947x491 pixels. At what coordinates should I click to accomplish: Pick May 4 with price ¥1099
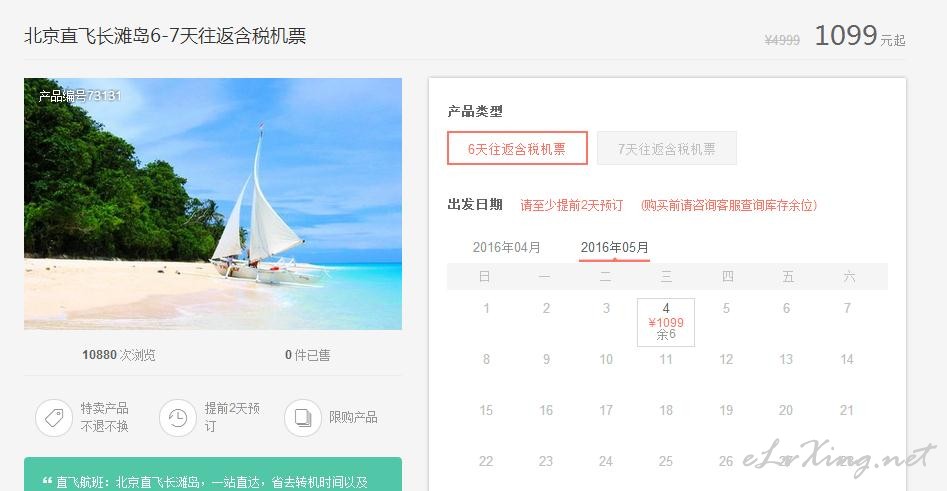click(666, 322)
